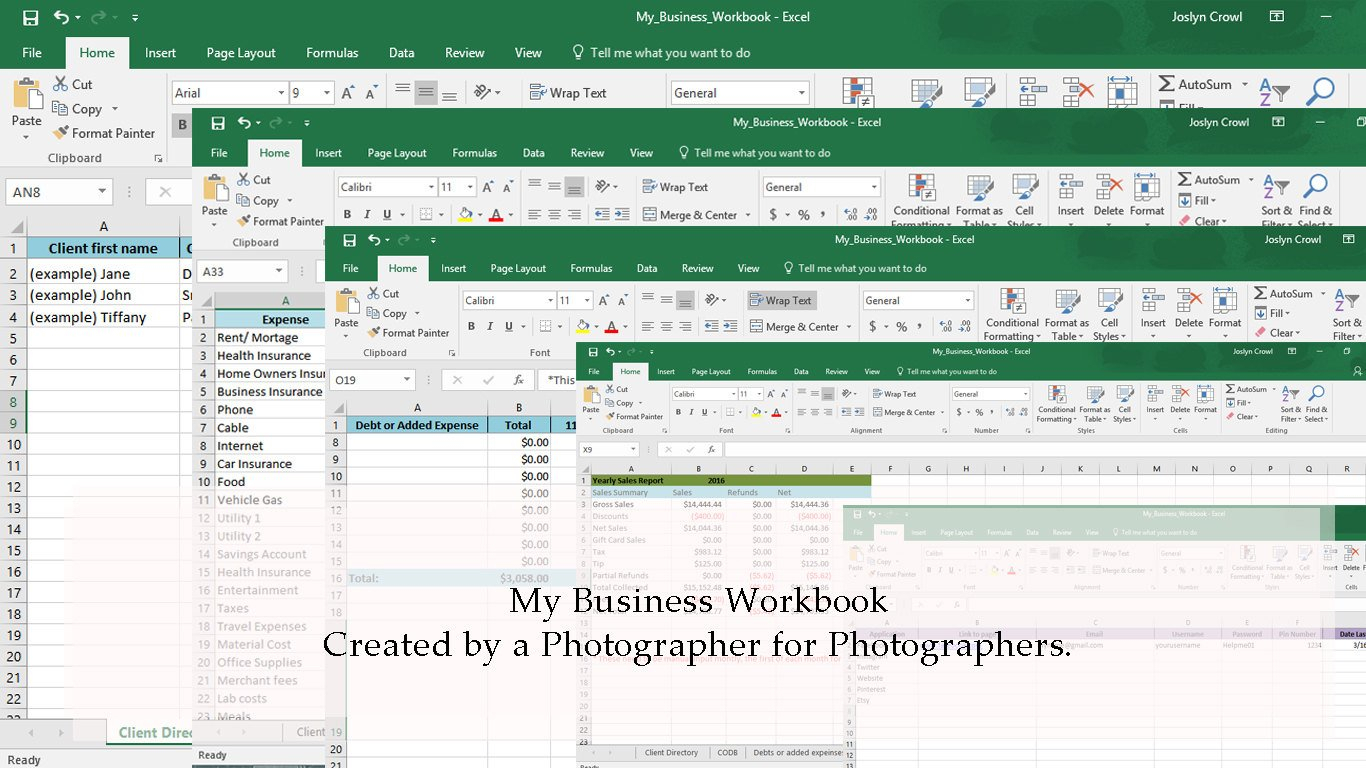Click Format Painter in the rearmost Arial window
This screenshot has width=1366, height=768.
104,133
